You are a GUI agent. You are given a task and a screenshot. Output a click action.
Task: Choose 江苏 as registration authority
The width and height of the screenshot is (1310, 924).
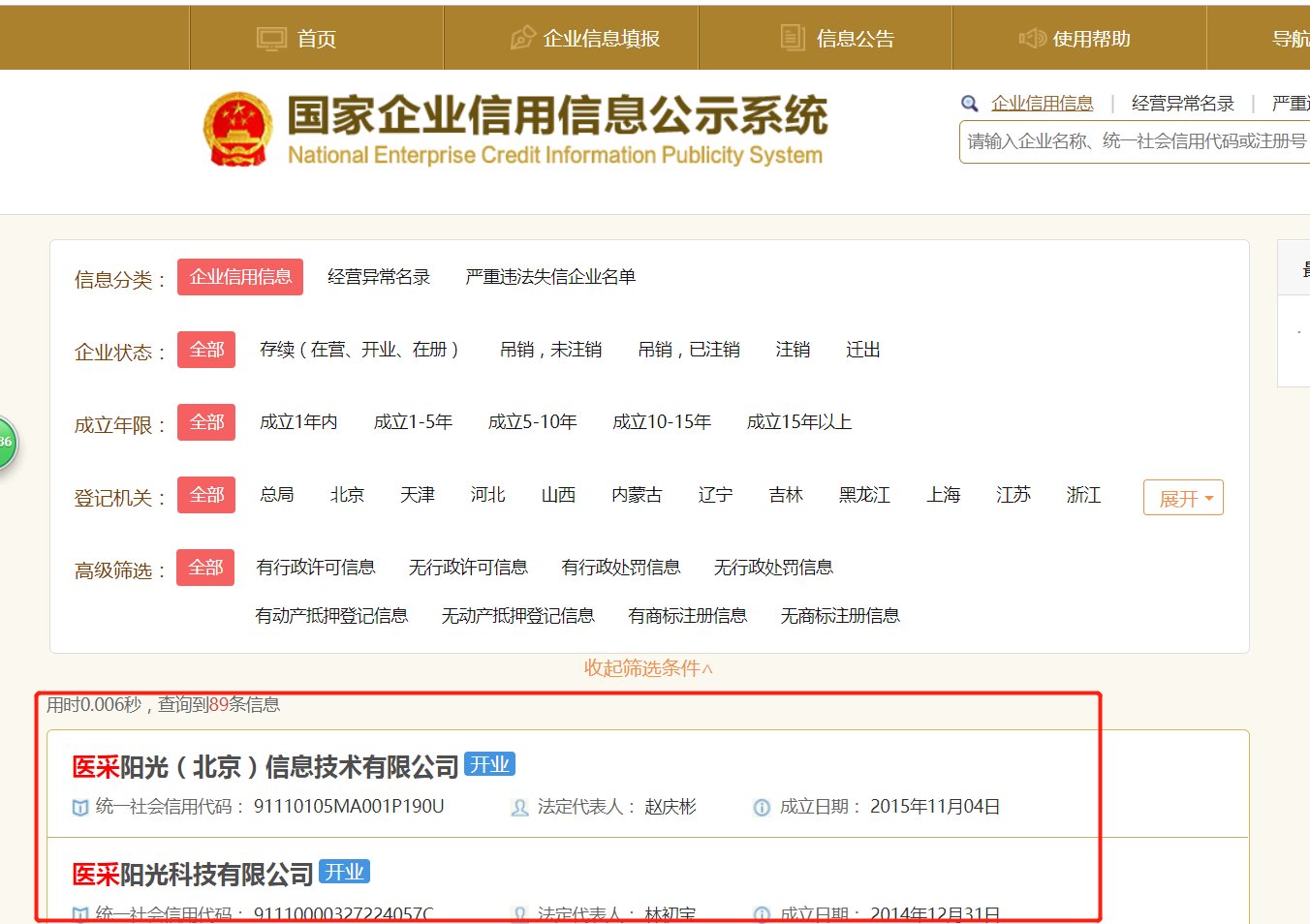click(1014, 495)
